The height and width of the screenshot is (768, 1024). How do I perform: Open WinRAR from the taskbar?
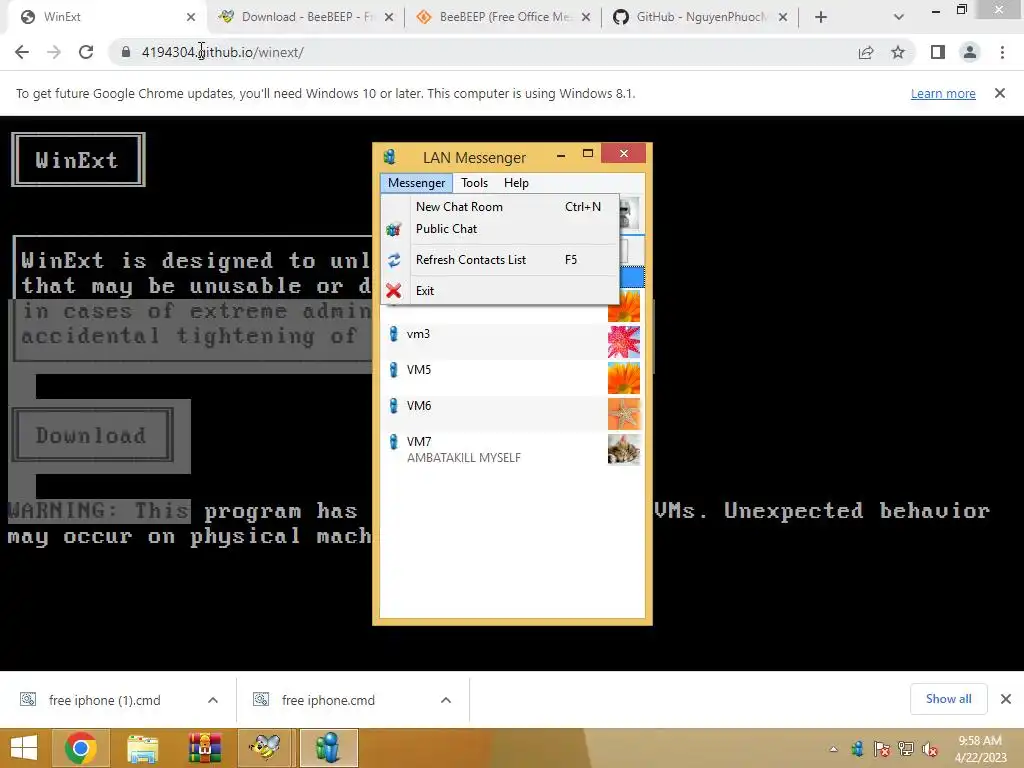[204, 748]
